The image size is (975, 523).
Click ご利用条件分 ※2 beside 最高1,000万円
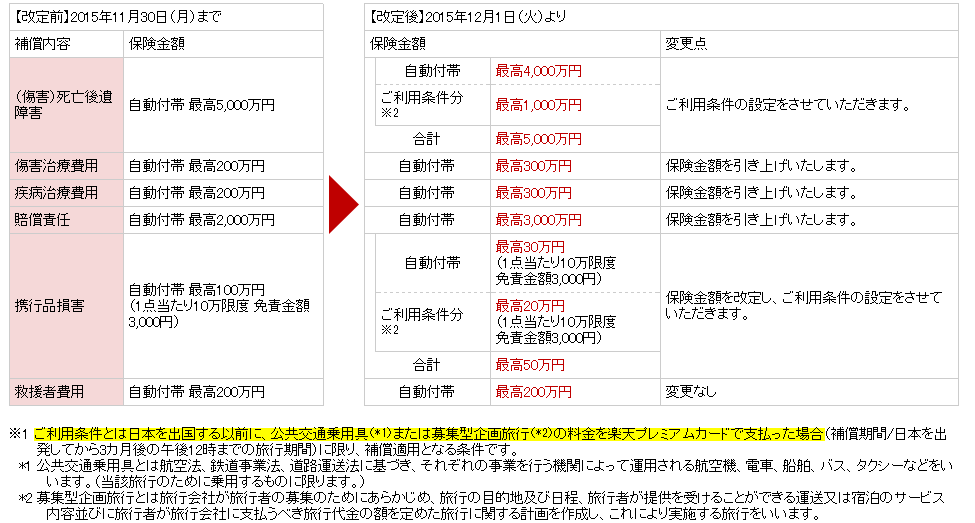click(x=422, y=105)
